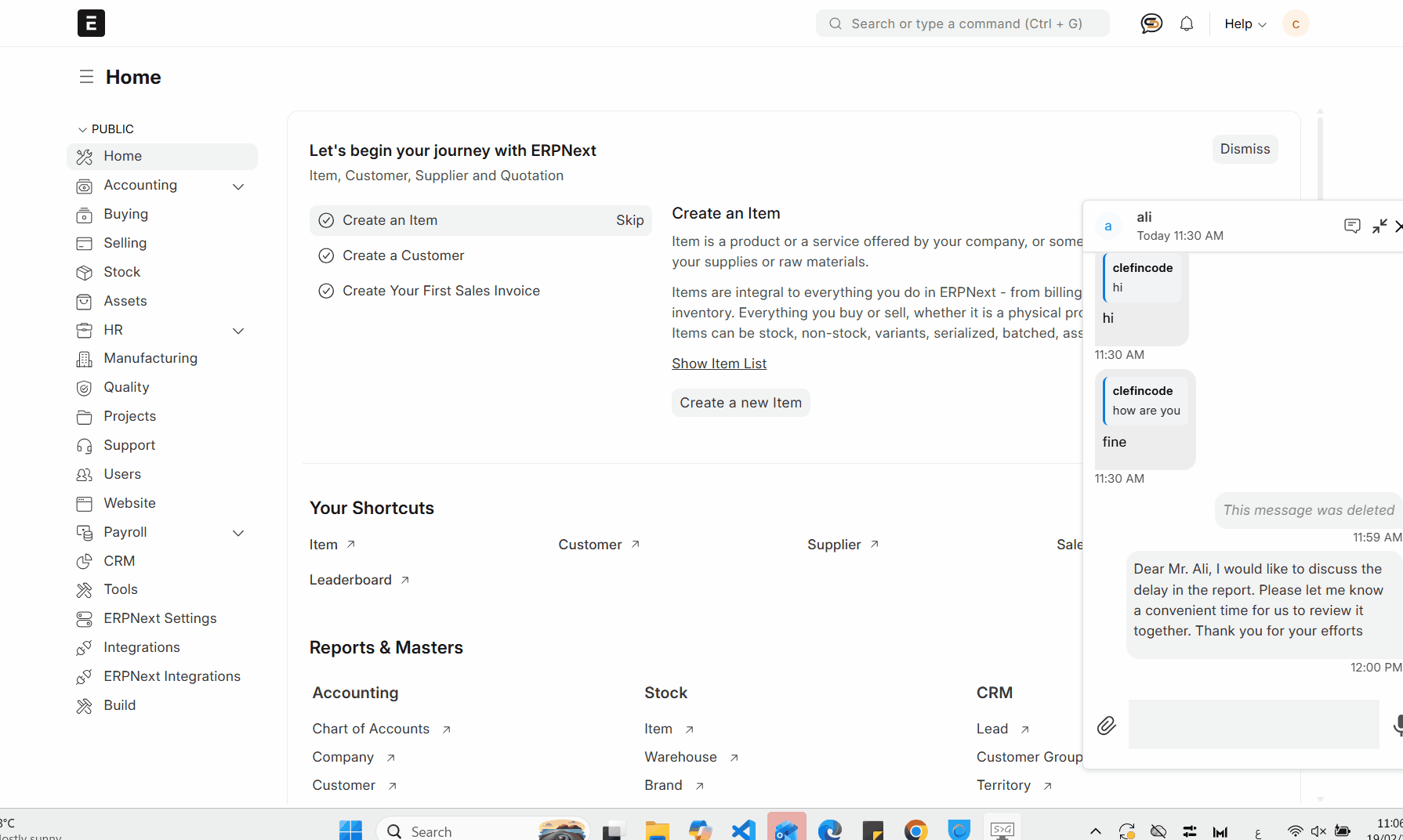Check off Create Your First Sales Invoice step
Image resolution: width=1403 pixels, height=840 pixels.
coord(326,291)
